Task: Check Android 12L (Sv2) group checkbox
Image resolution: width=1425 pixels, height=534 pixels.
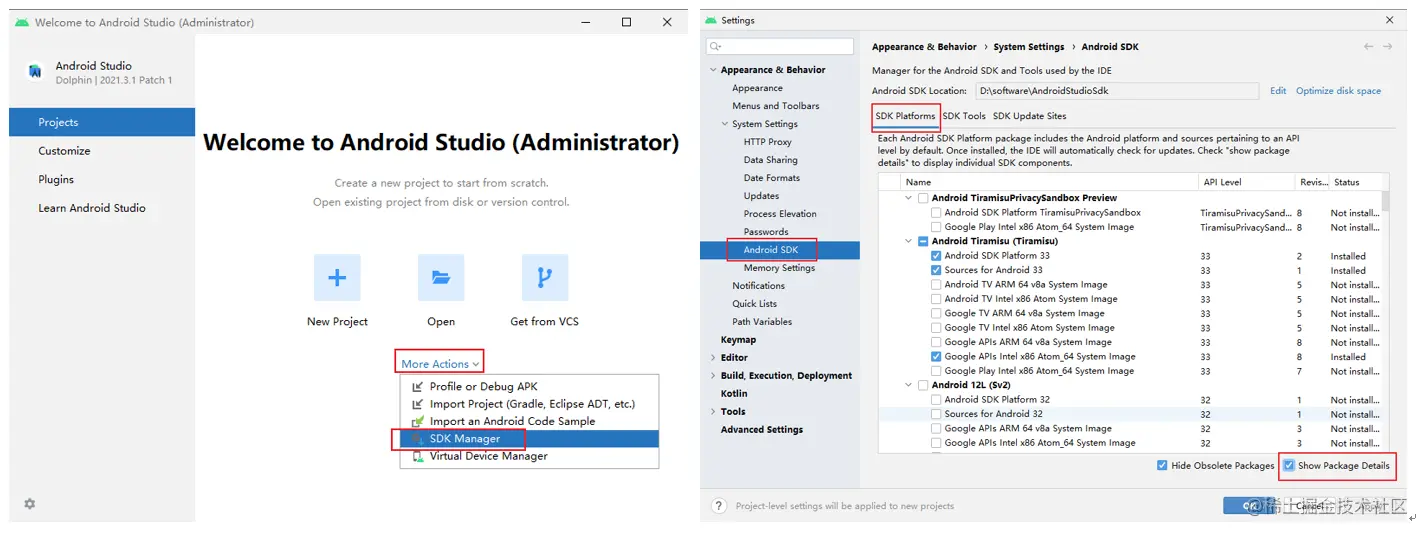Action: (923, 385)
